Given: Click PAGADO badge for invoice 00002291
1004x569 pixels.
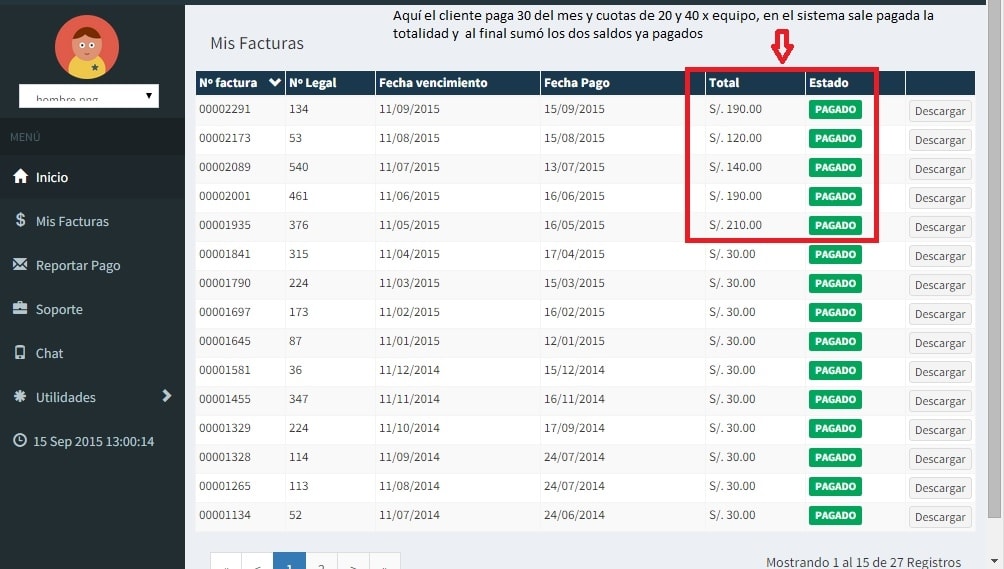Looking at the screenshot, I should 835,109.
